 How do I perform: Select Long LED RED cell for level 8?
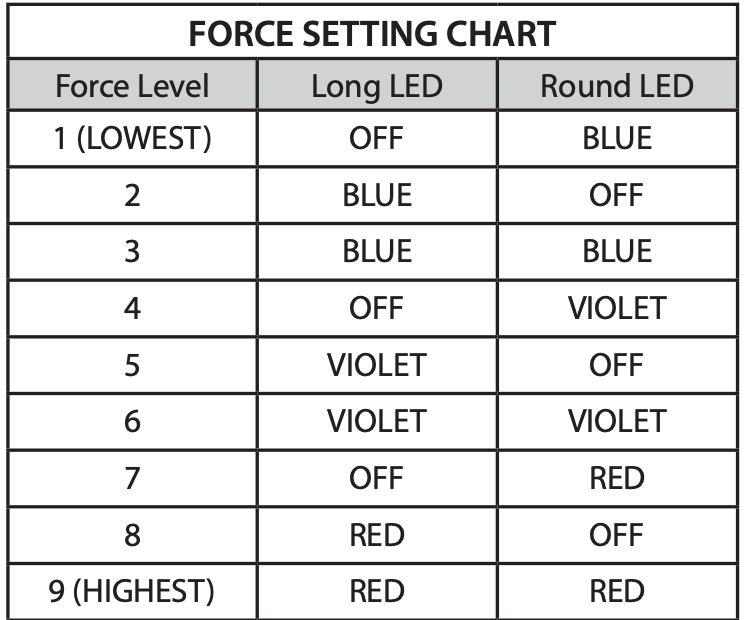376,535
